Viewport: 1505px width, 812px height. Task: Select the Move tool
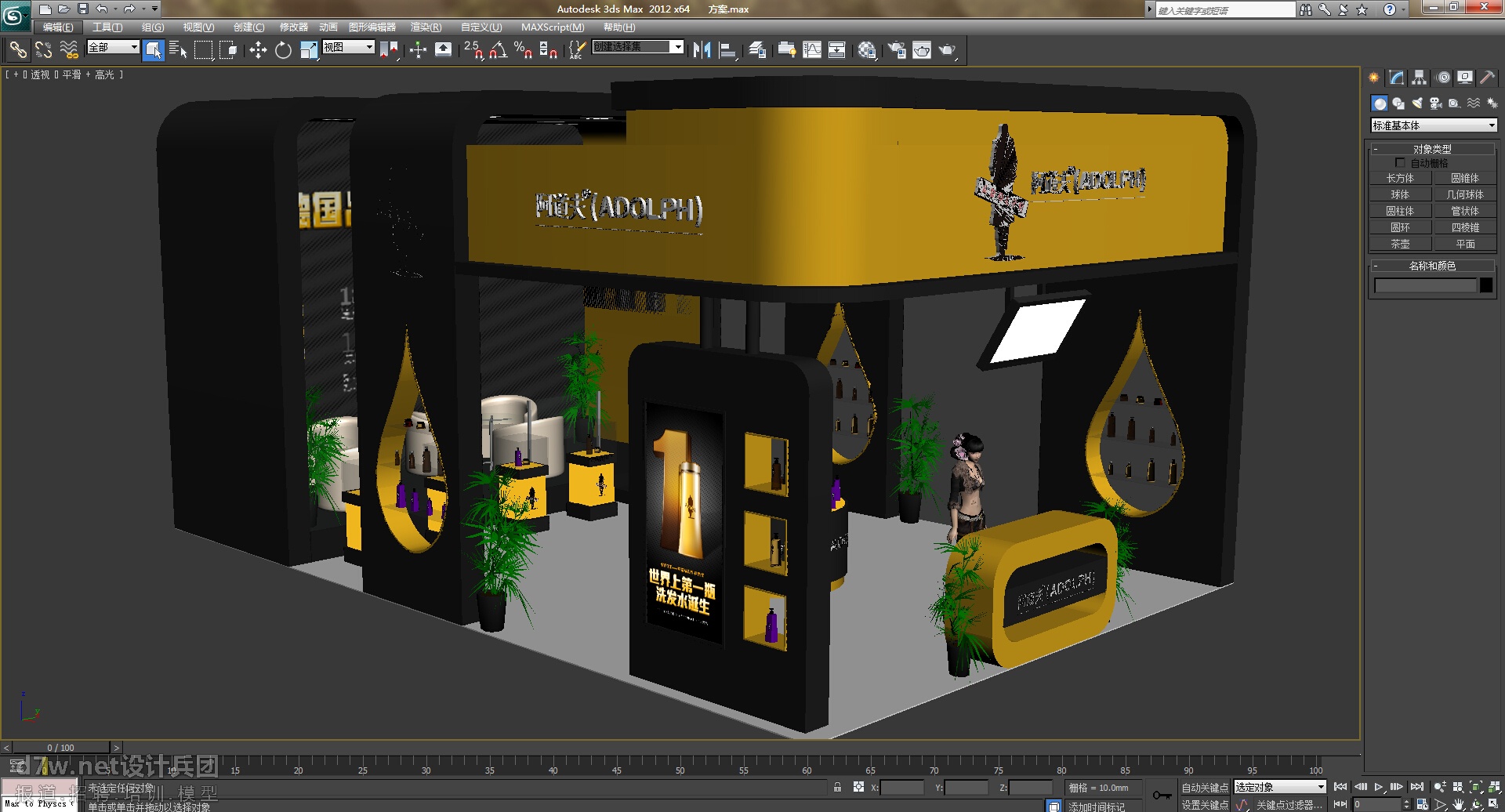coord(258,50)
